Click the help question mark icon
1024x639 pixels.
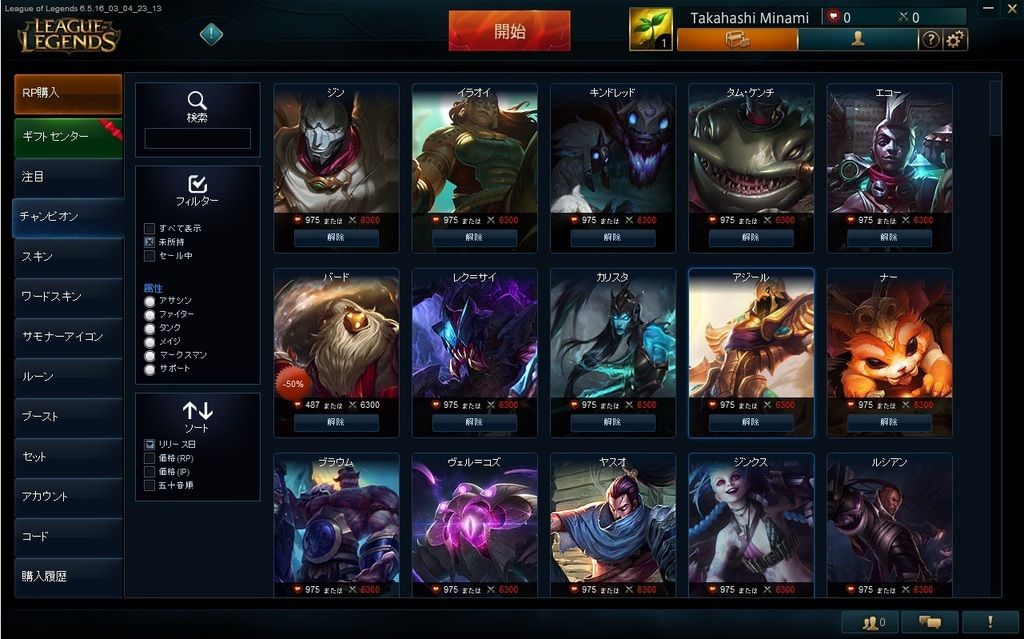tap(930, 40)
